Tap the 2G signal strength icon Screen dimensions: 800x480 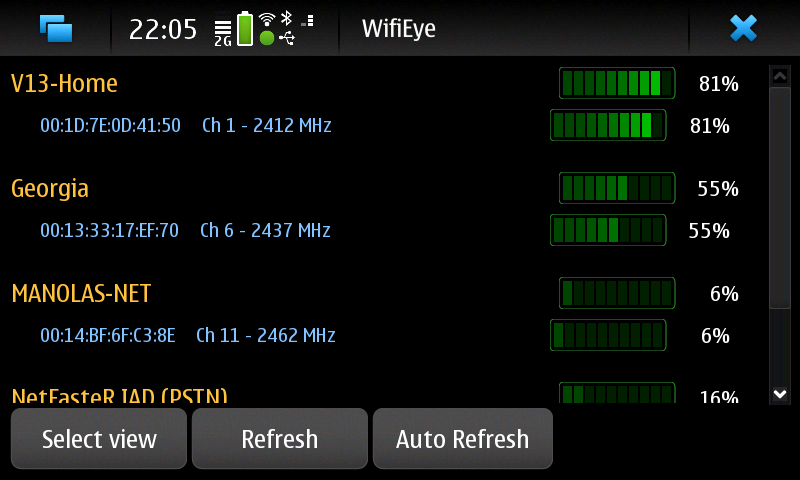(x=223, y=33)
